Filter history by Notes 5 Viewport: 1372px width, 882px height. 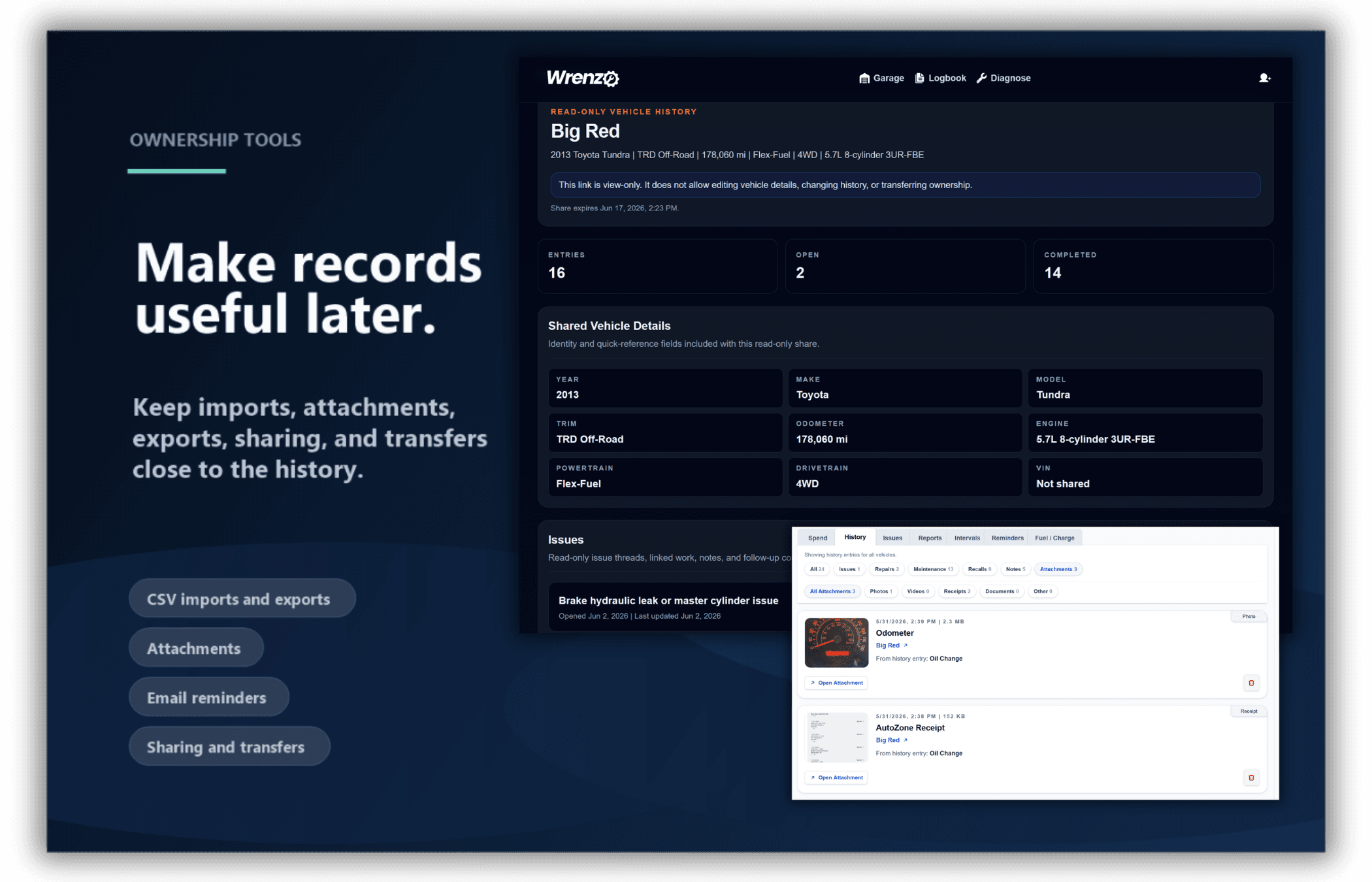(1015, 569)
